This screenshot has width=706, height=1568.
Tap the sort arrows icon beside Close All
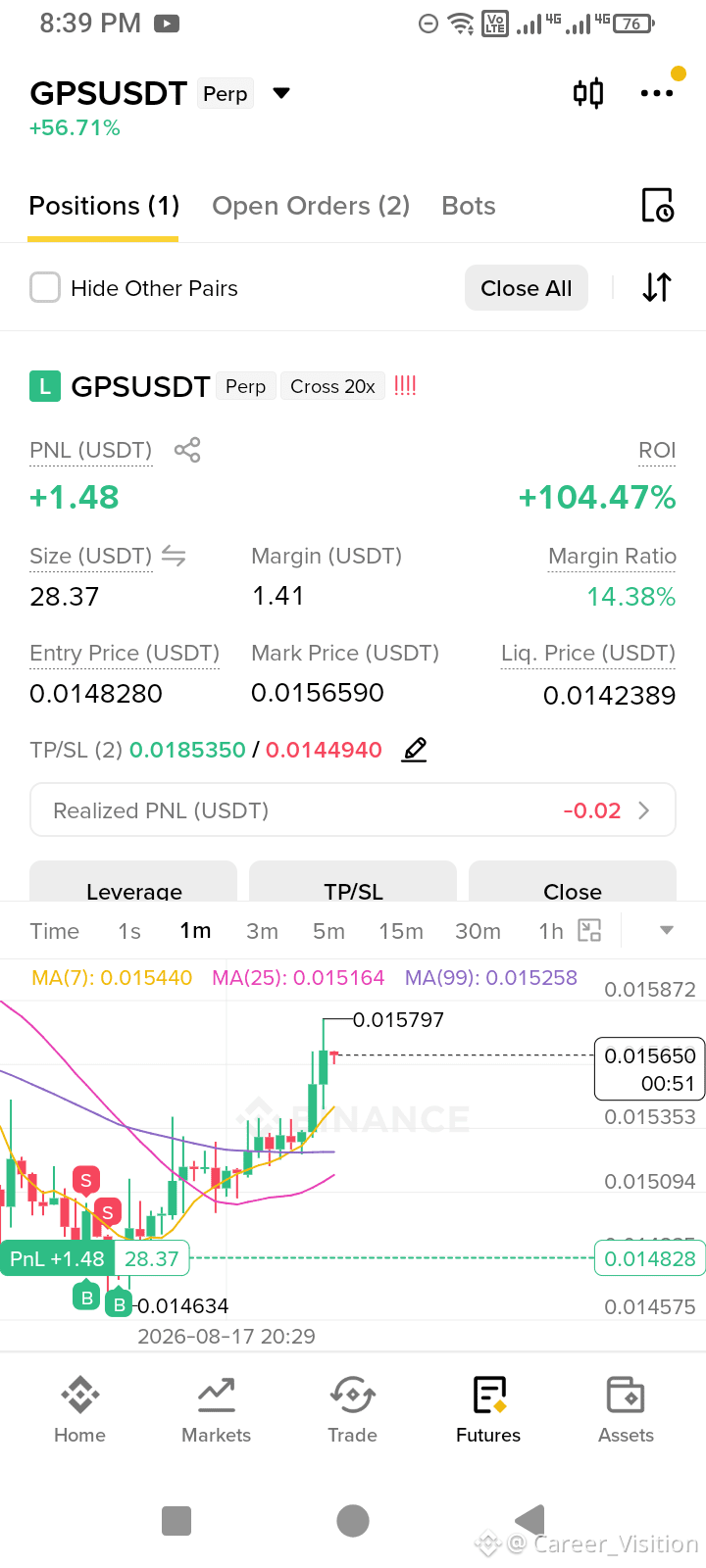click(x=657, y=287)
